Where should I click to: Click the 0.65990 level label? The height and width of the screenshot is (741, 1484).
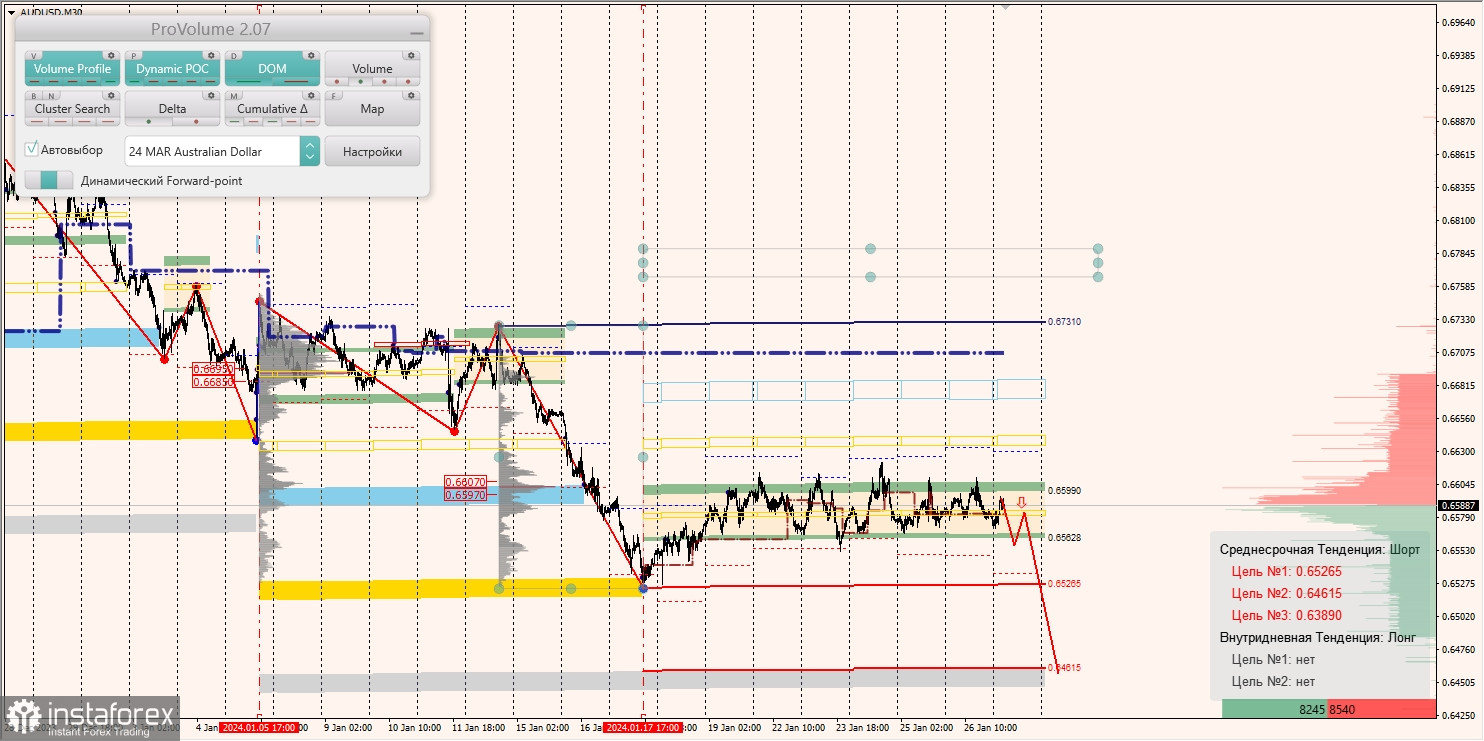[x=1064, y=491]
